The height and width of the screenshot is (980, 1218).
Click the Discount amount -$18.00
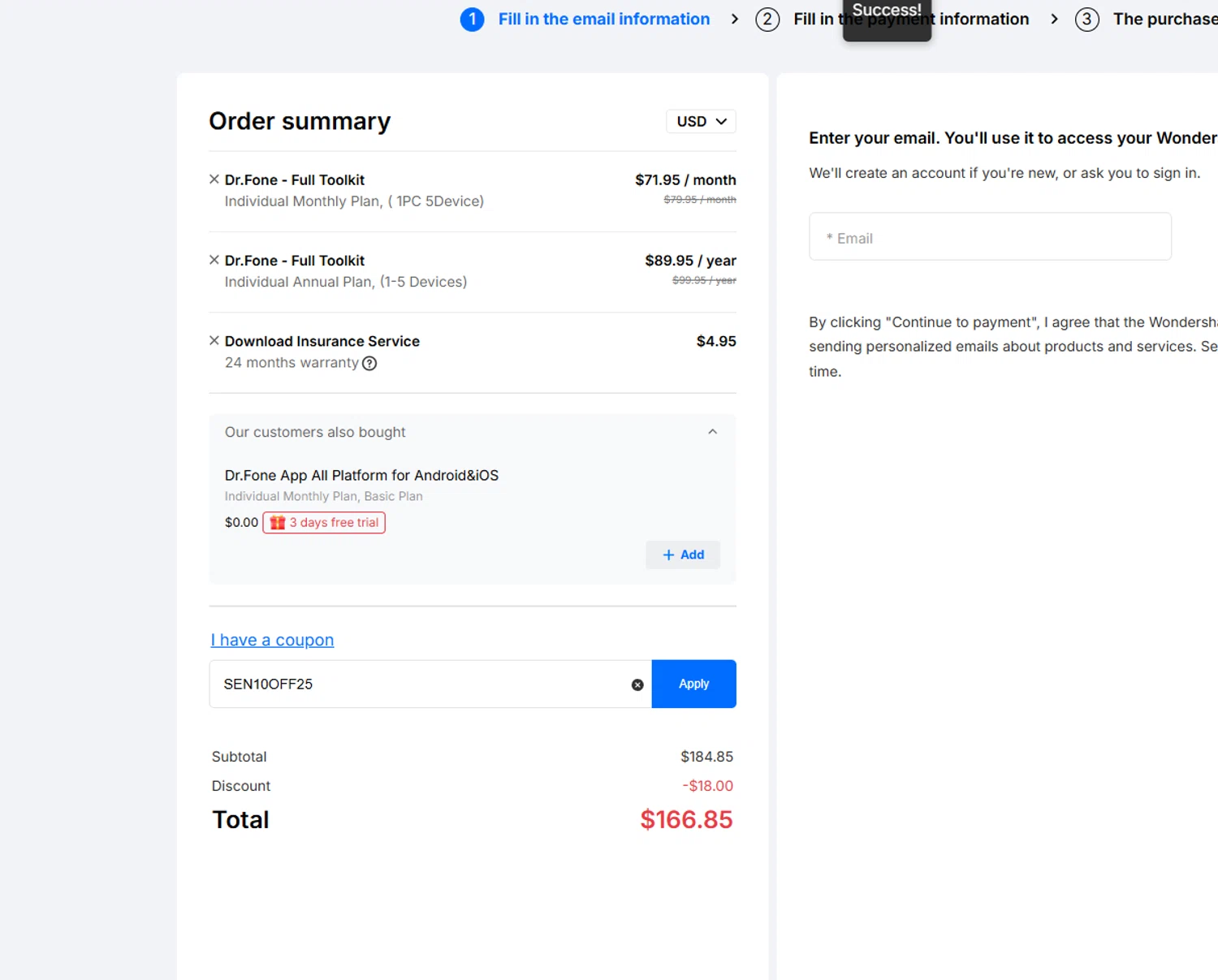707,786
